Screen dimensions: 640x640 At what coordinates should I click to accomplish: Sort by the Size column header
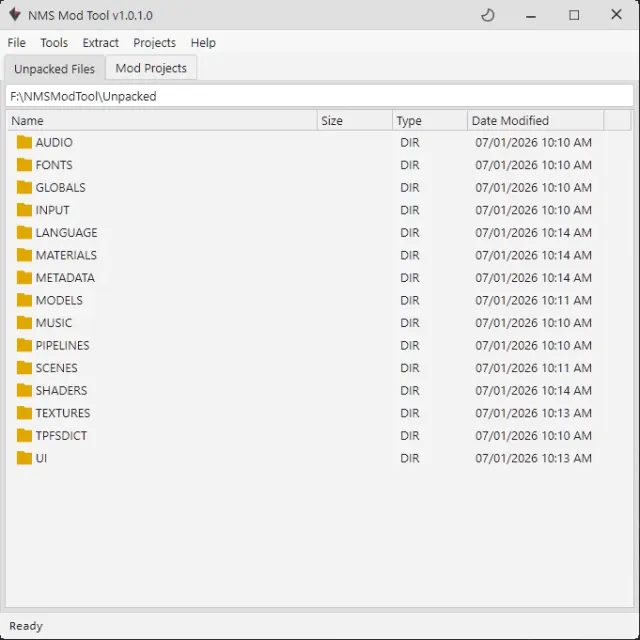[355, 121]
